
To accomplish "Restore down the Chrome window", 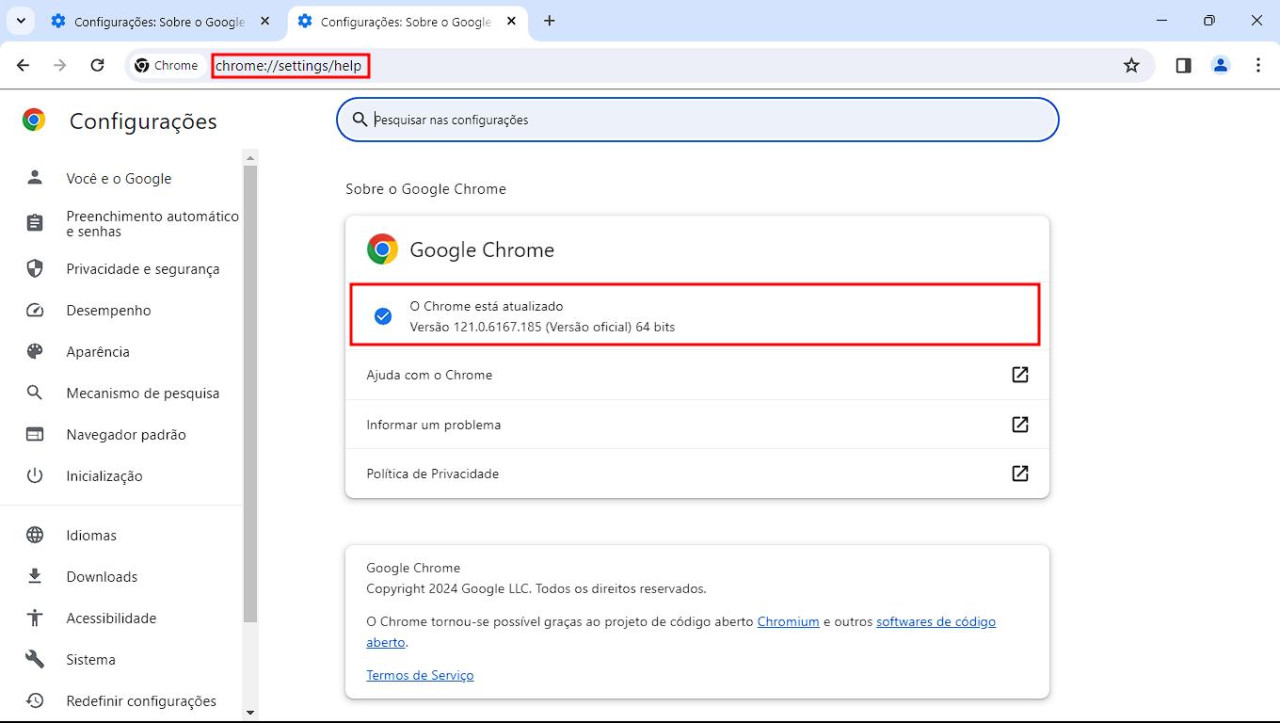I will (1209, 20).
